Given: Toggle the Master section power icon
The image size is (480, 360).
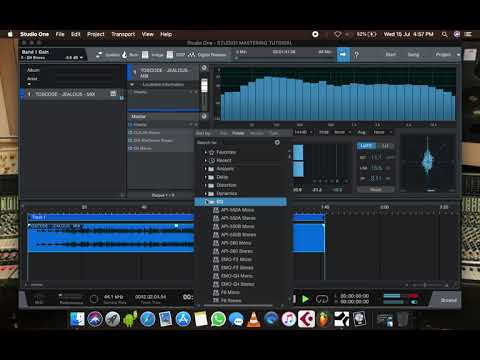Looking at the screenshot, I should (204, 116).
